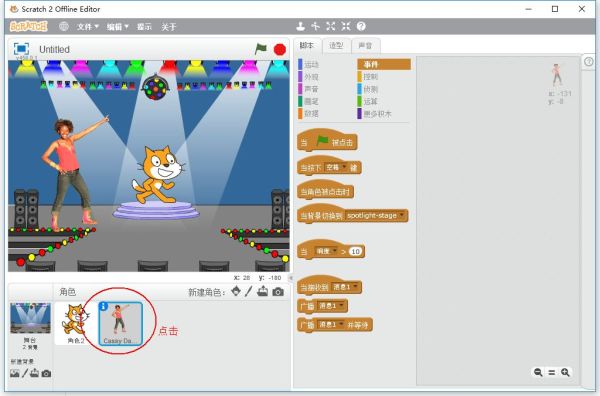This screenshot has width=600, height=396.
Task: Select the 侦测 (Sensing) block category
Action: click(x=368, y=89)
